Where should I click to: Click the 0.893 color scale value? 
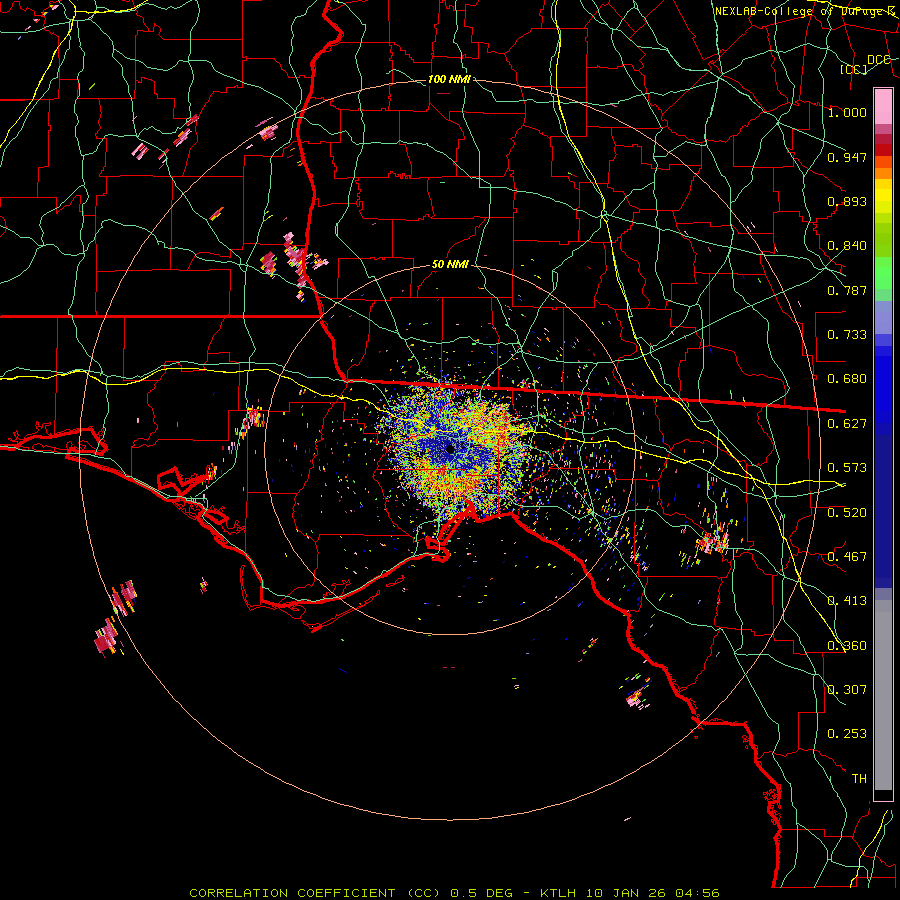point(847,201)
